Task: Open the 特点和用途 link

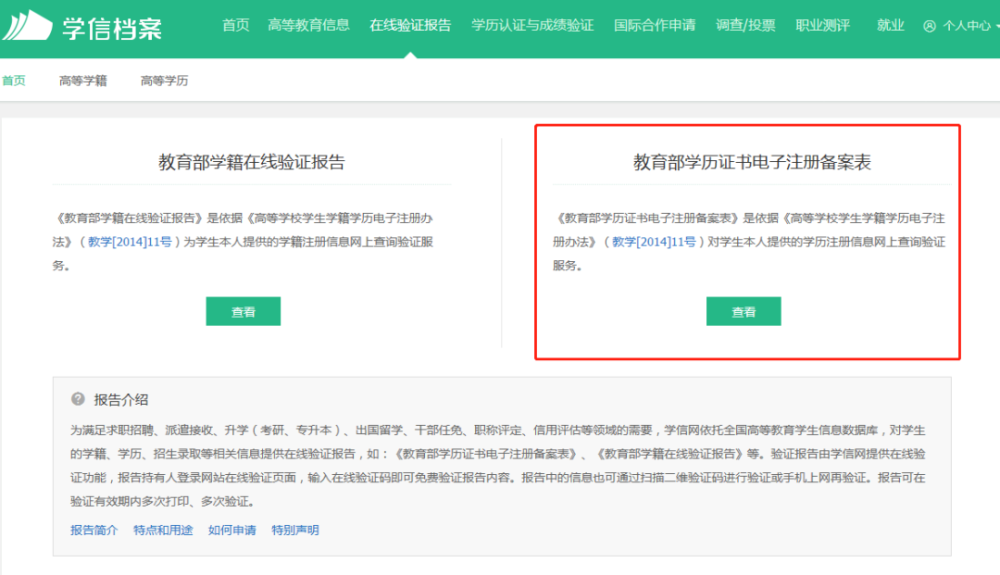Action: click(x=163, y=530)
